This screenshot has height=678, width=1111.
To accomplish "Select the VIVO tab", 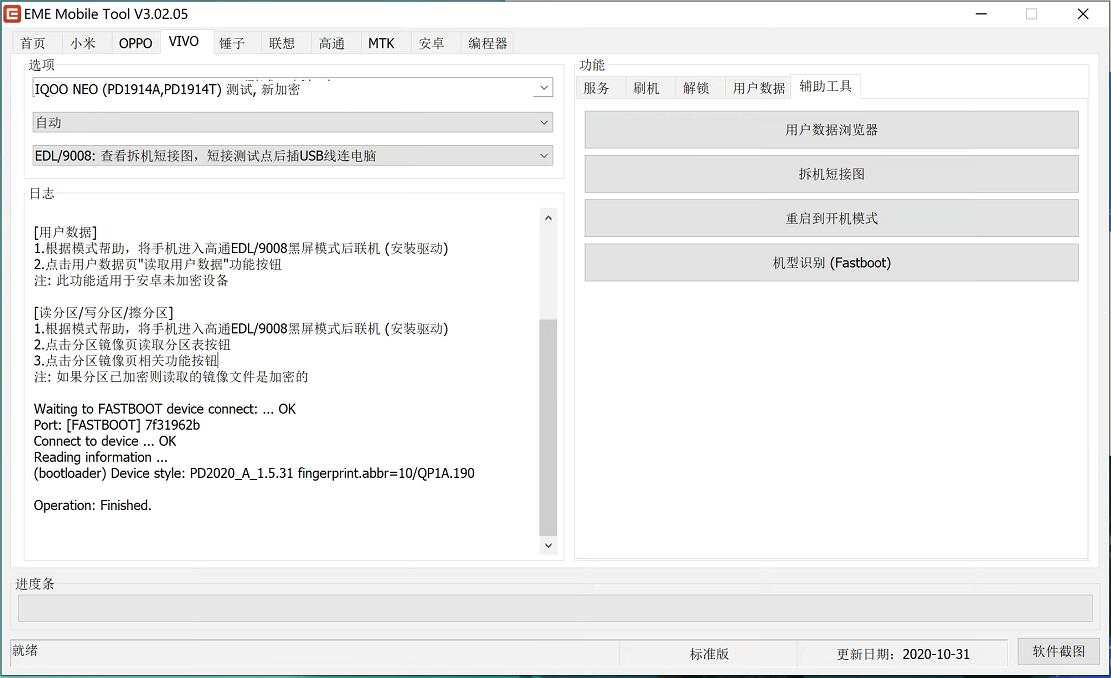I will [184, 41].
